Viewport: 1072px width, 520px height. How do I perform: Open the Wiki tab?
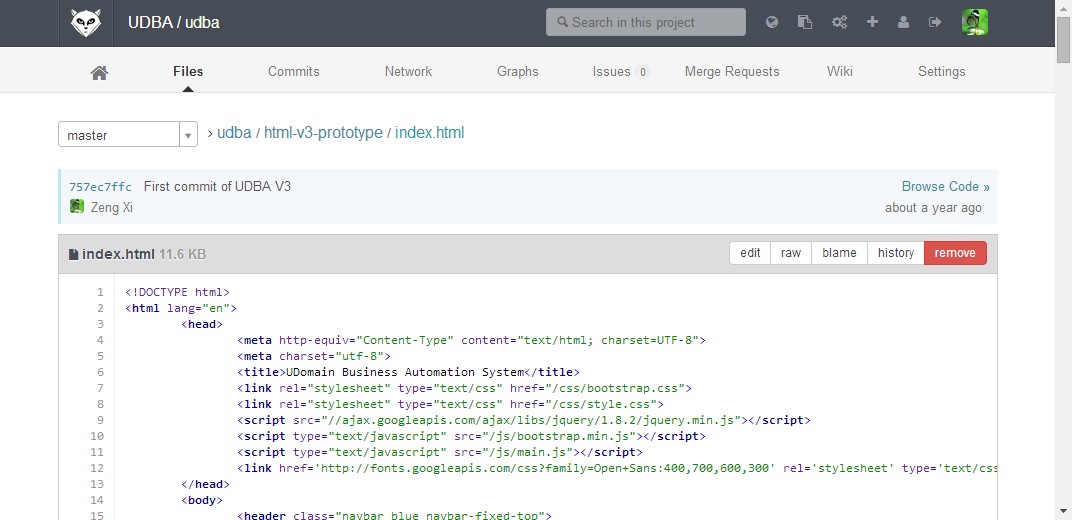pos(840,71)
